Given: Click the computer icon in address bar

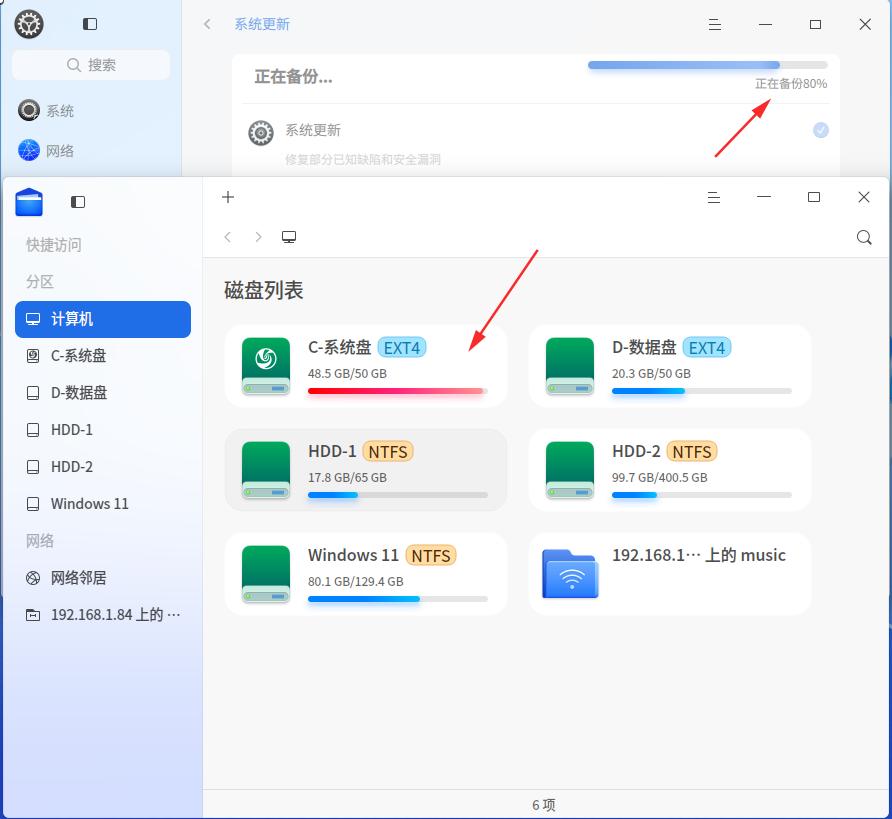Looking at the screenshot, I should pos(289,237).
